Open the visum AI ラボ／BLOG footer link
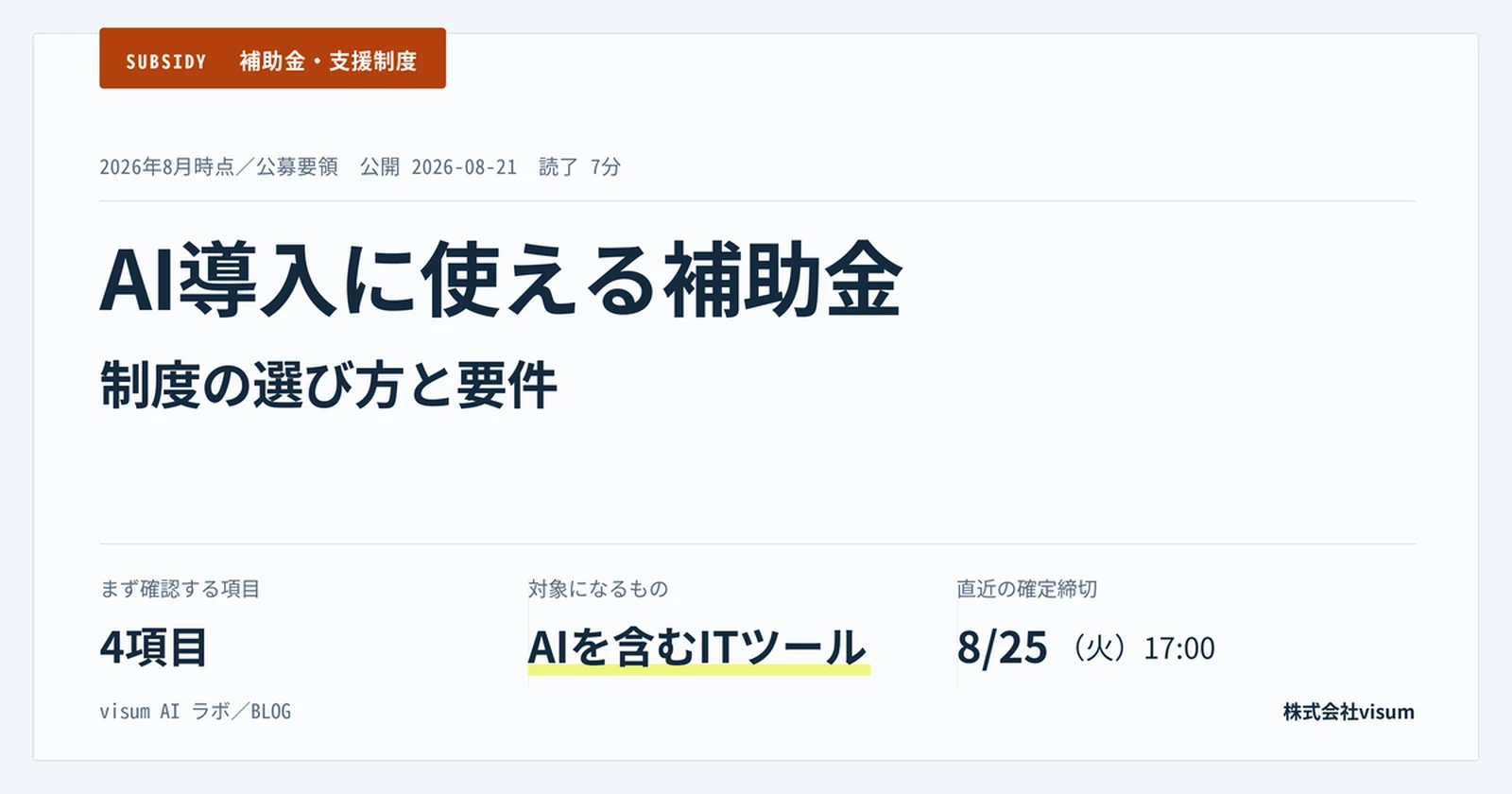 click(x=196, y=712)
